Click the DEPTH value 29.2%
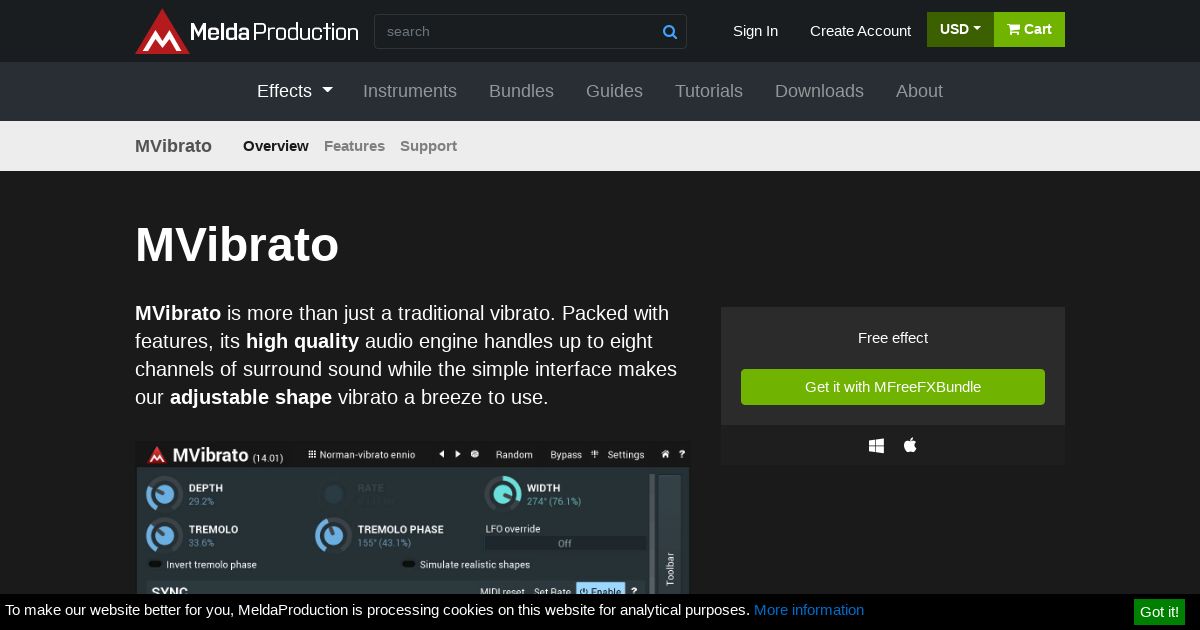This screenshot has height=630, width=1200. click(x=201, y=502)
